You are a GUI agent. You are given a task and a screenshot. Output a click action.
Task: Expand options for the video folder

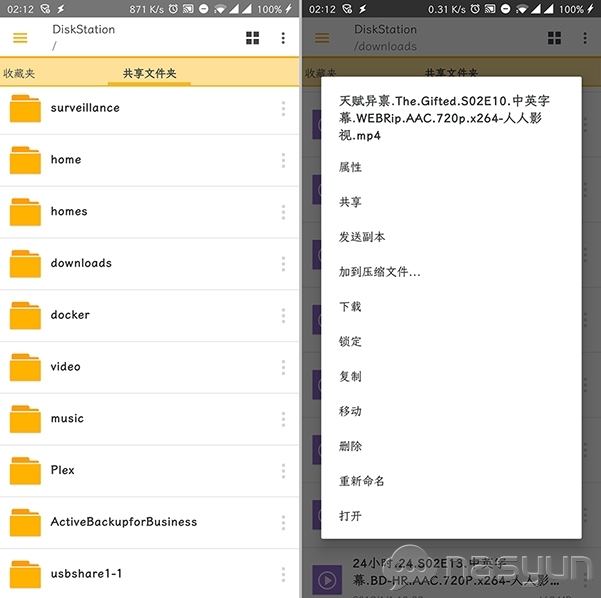pyautogui.click(x=283, y=367)
